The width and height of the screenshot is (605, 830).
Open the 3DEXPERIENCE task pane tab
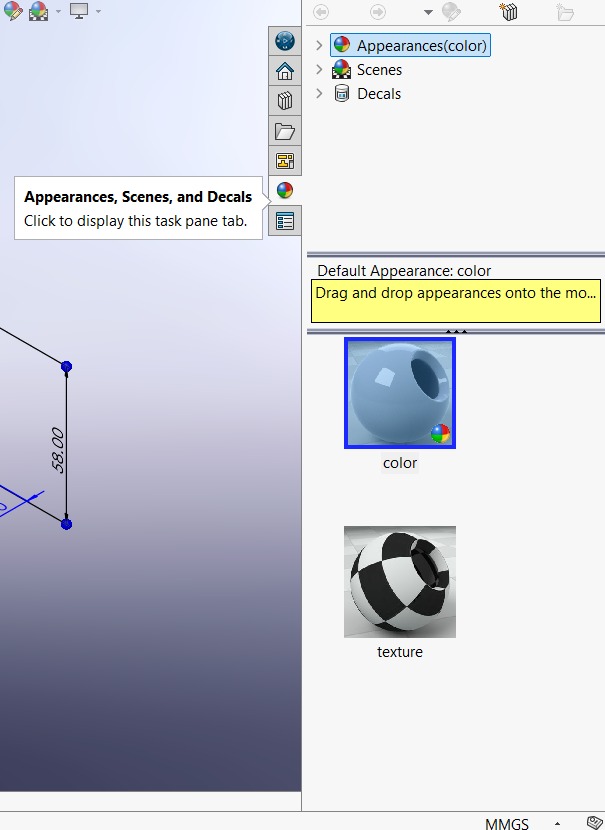click(x=285, y=41)
